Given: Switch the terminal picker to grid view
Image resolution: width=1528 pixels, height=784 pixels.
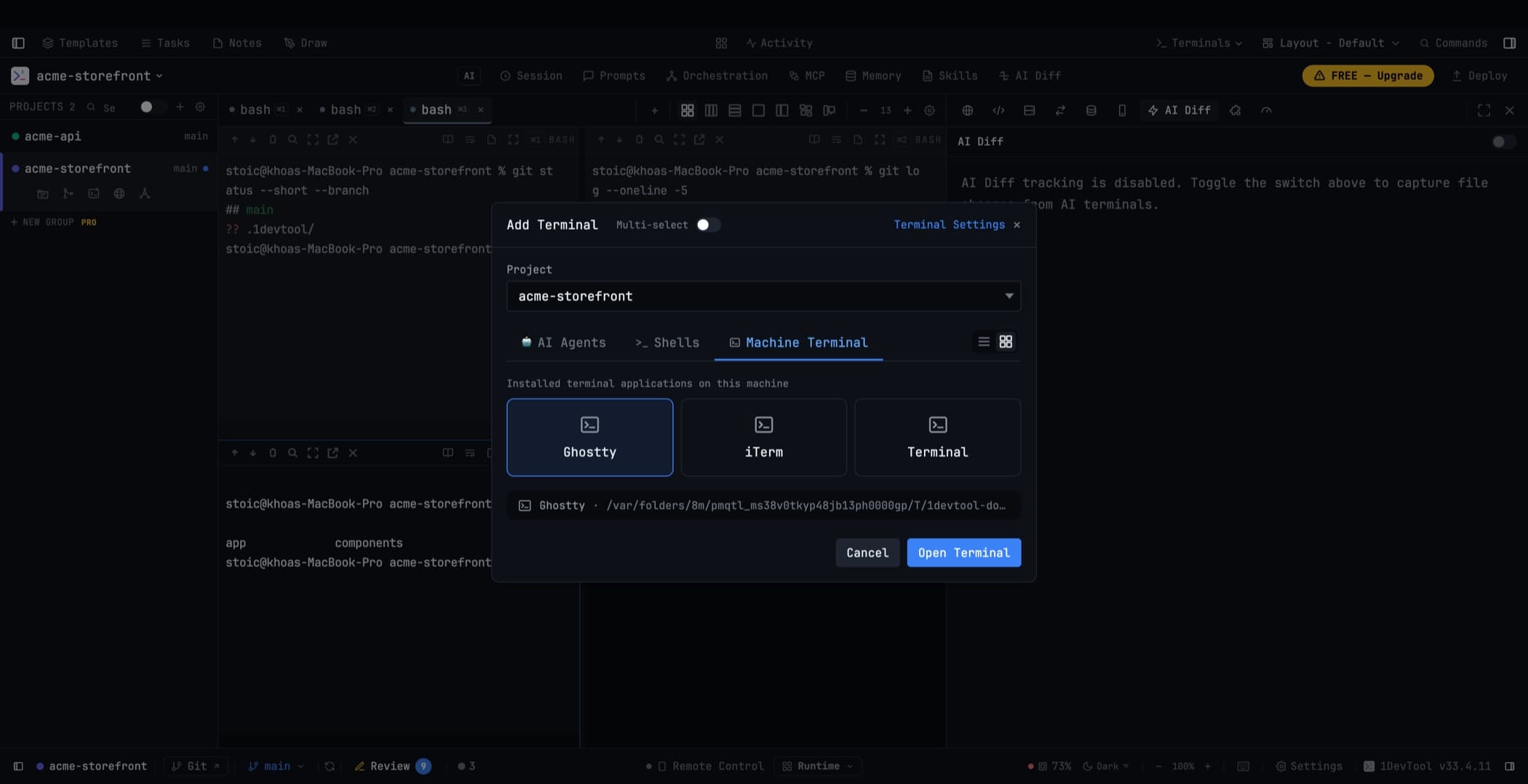Looking at the screenshot, I should point(1006,342).
